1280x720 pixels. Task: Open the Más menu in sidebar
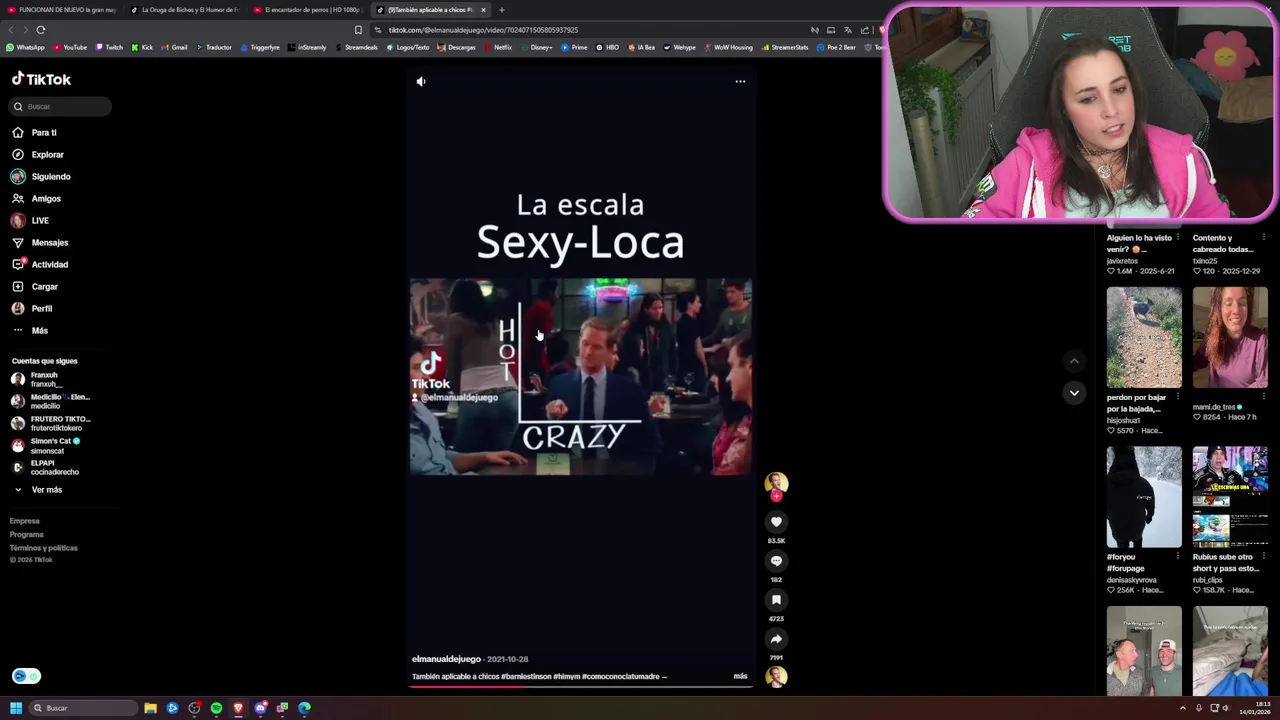39,331
